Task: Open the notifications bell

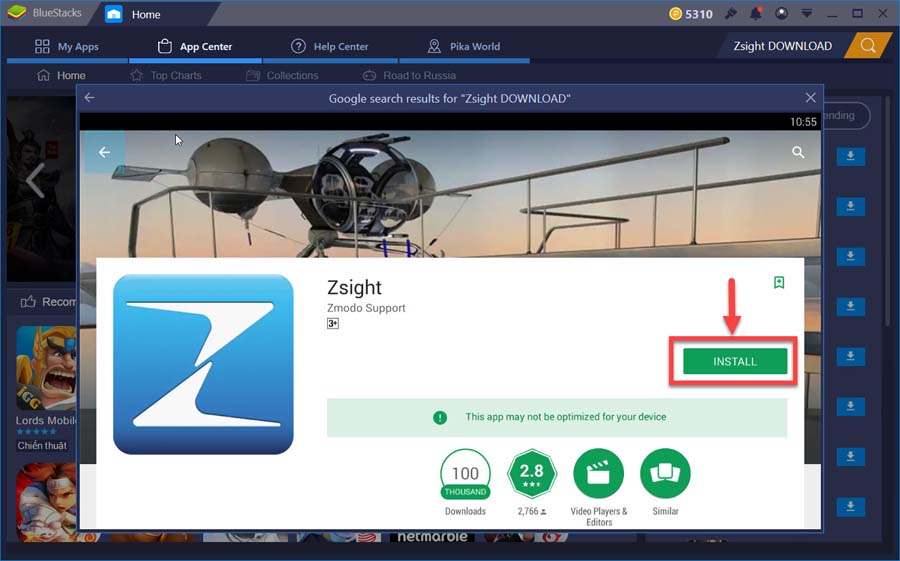Action: click(x=756, y=13)
